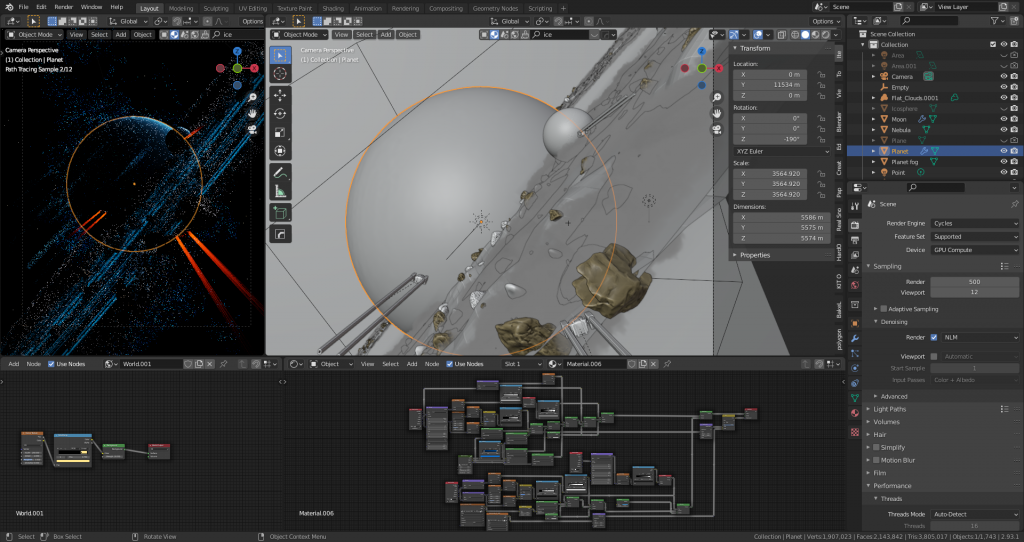Open Device GPU Compute dropdown
This screenshot has height=542, width=1024.
[974, 250]
